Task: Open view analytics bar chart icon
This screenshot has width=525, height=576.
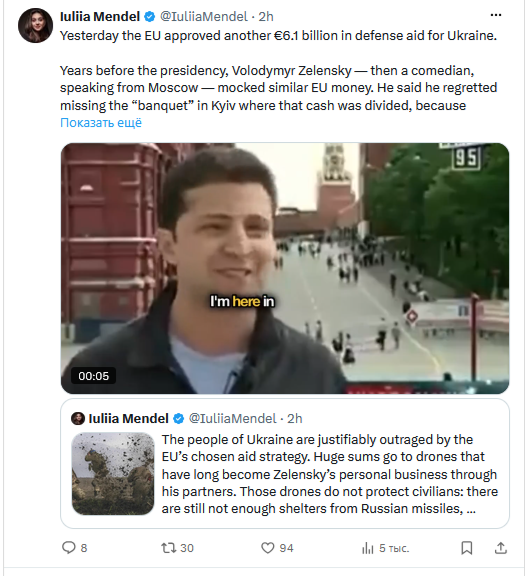Action: tap(367, 548)
